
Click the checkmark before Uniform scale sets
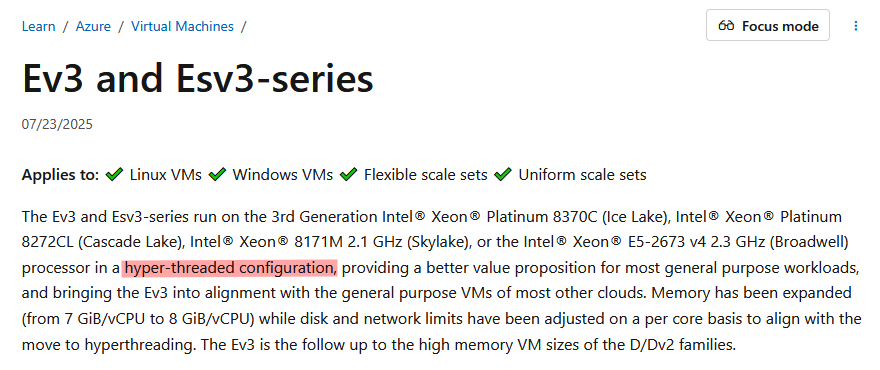[503, 175]
